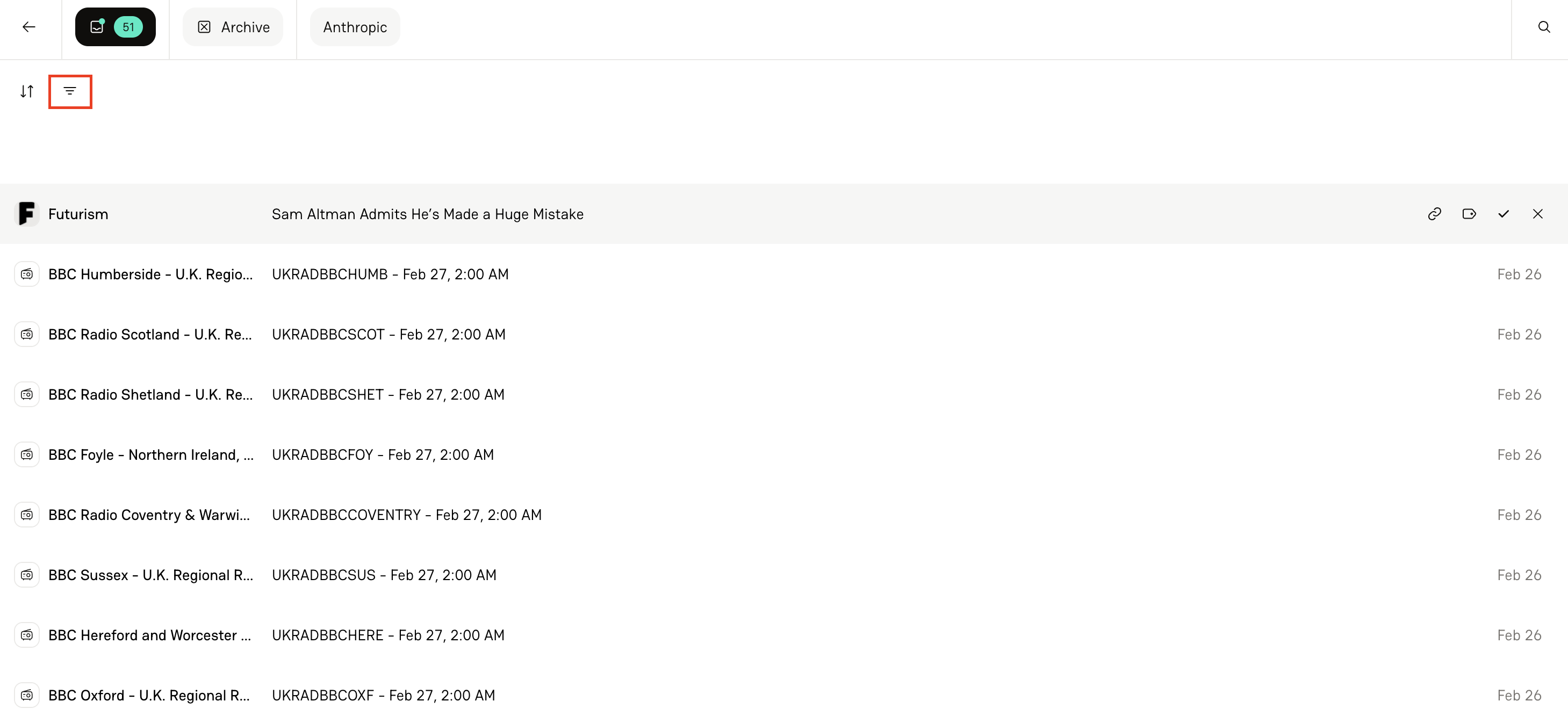Screen dimensions: 1568x723
Task: Dismiss the Futurism article with the X
Action: (x=1538, y=214)
